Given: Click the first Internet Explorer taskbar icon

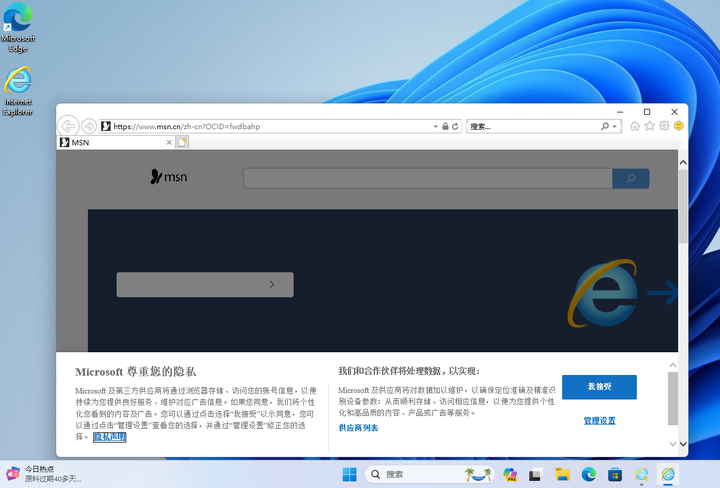Looking at the screenshot, I should tap(641, 474).
